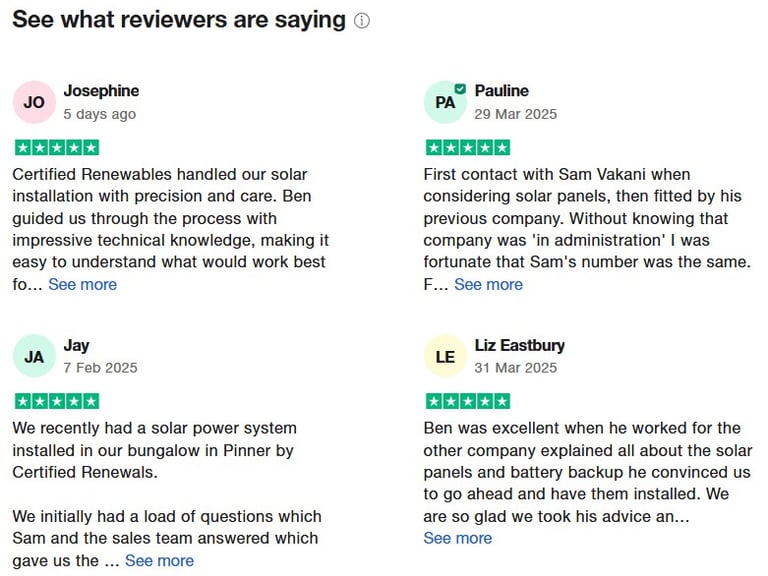Open Josephine's reviewer name link
768x576 pixels.
[101, 91]
